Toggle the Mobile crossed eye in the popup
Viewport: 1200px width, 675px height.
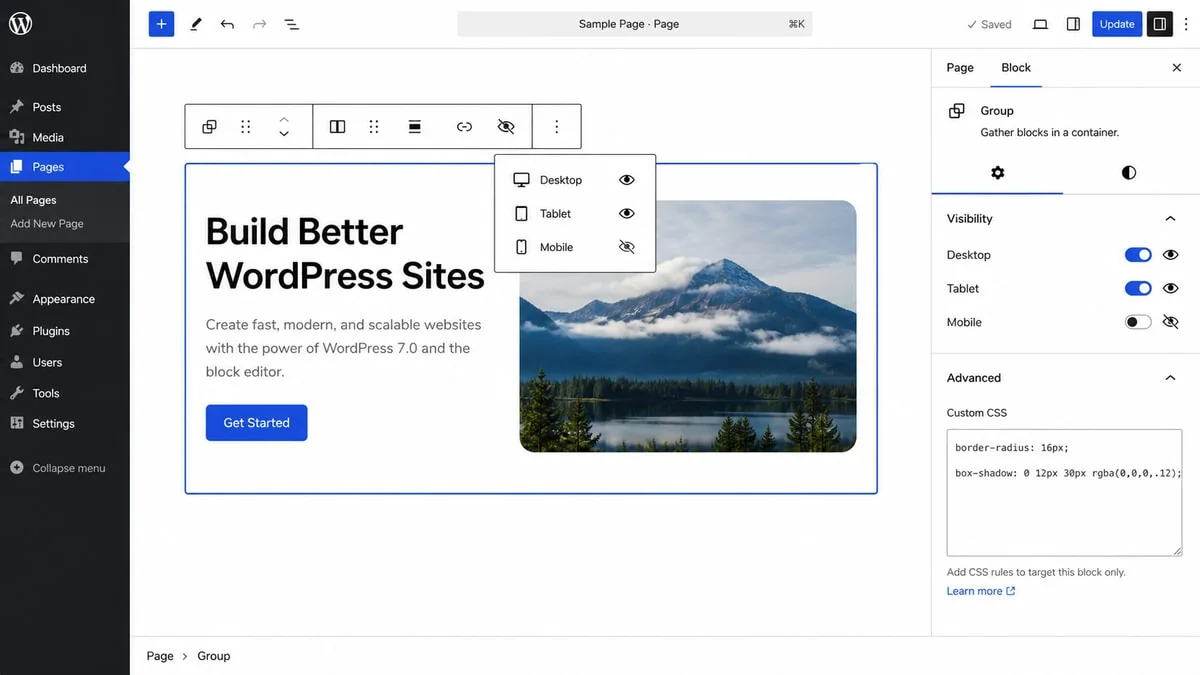627,247
